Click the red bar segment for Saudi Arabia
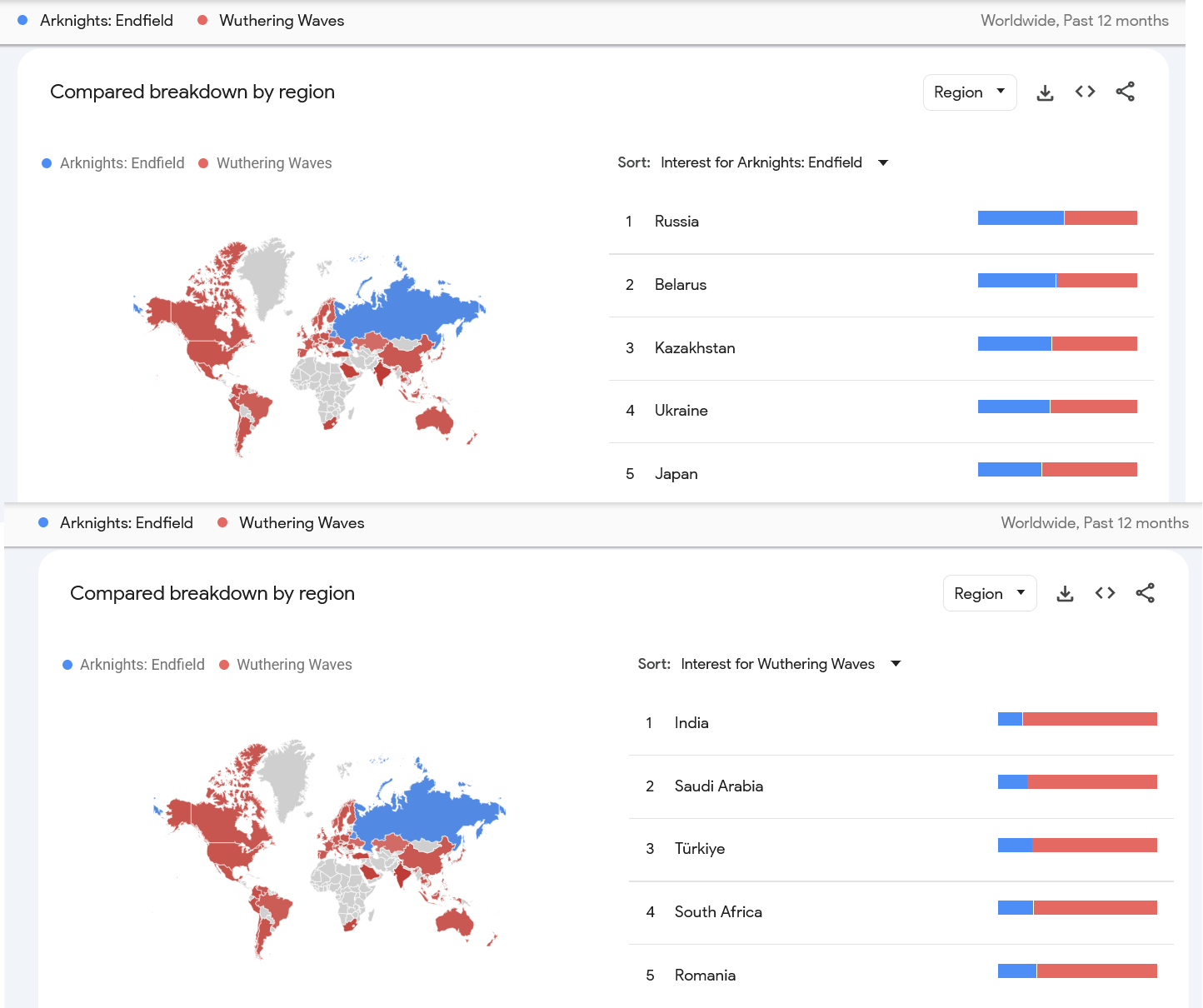The image size is (1203, 1008). coord(1092,781)
